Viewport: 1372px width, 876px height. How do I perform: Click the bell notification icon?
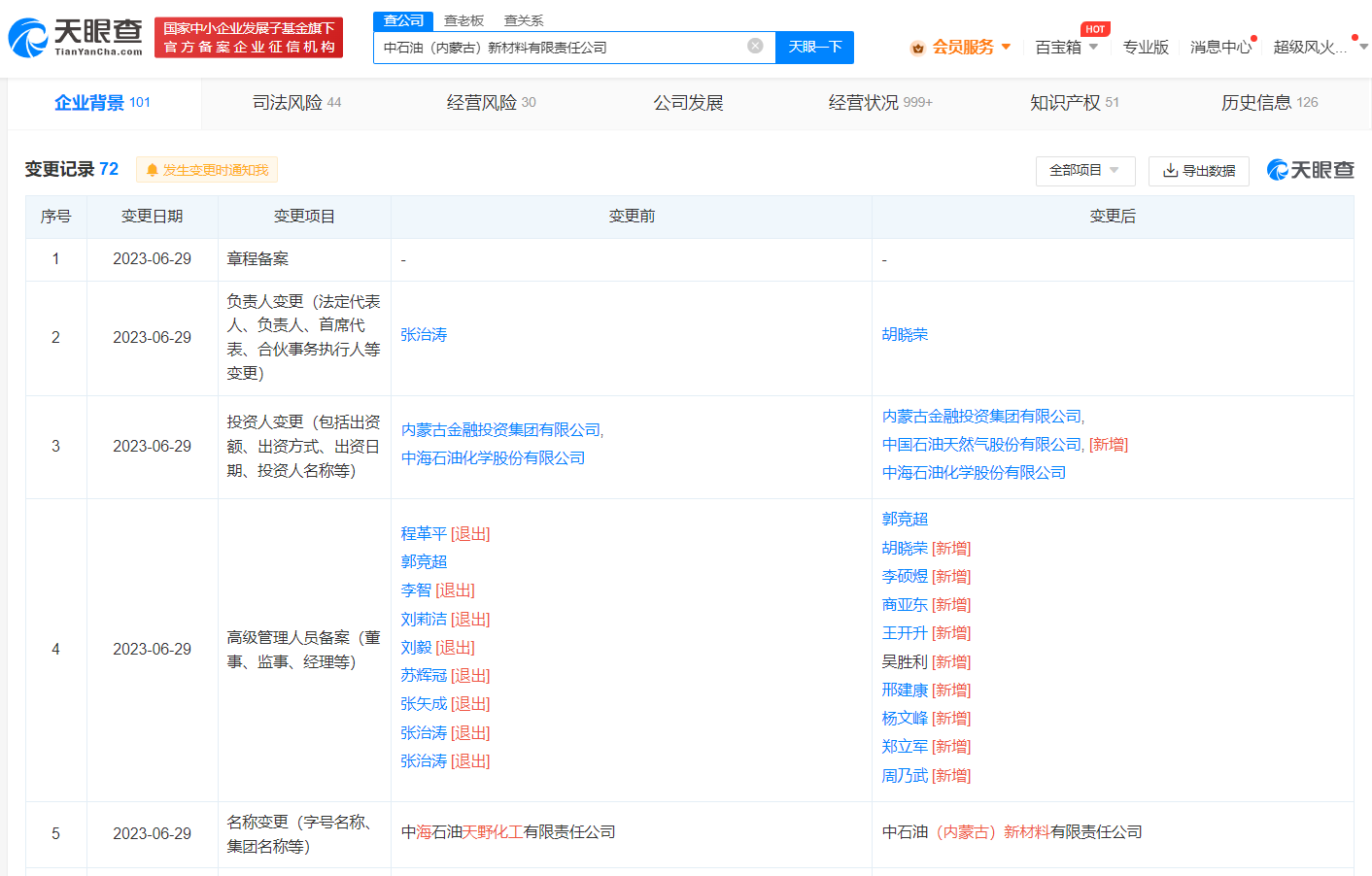152,170
